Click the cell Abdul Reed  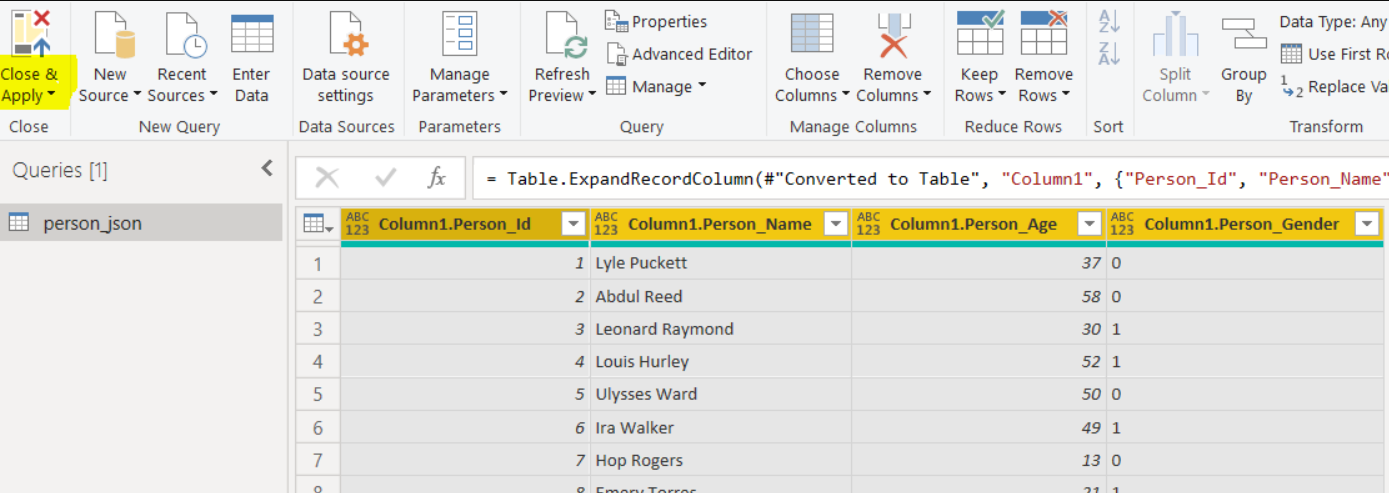click(x=720, y=296)
